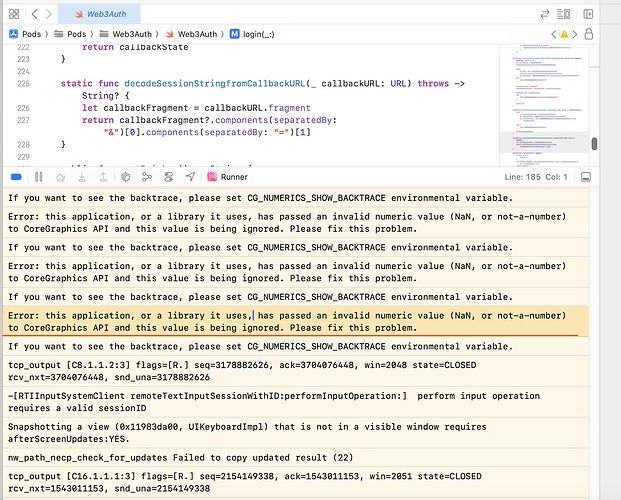Screen dimensions: 621x500
Task: Click line number 225 in the gutter
Action: click(23, 84)
